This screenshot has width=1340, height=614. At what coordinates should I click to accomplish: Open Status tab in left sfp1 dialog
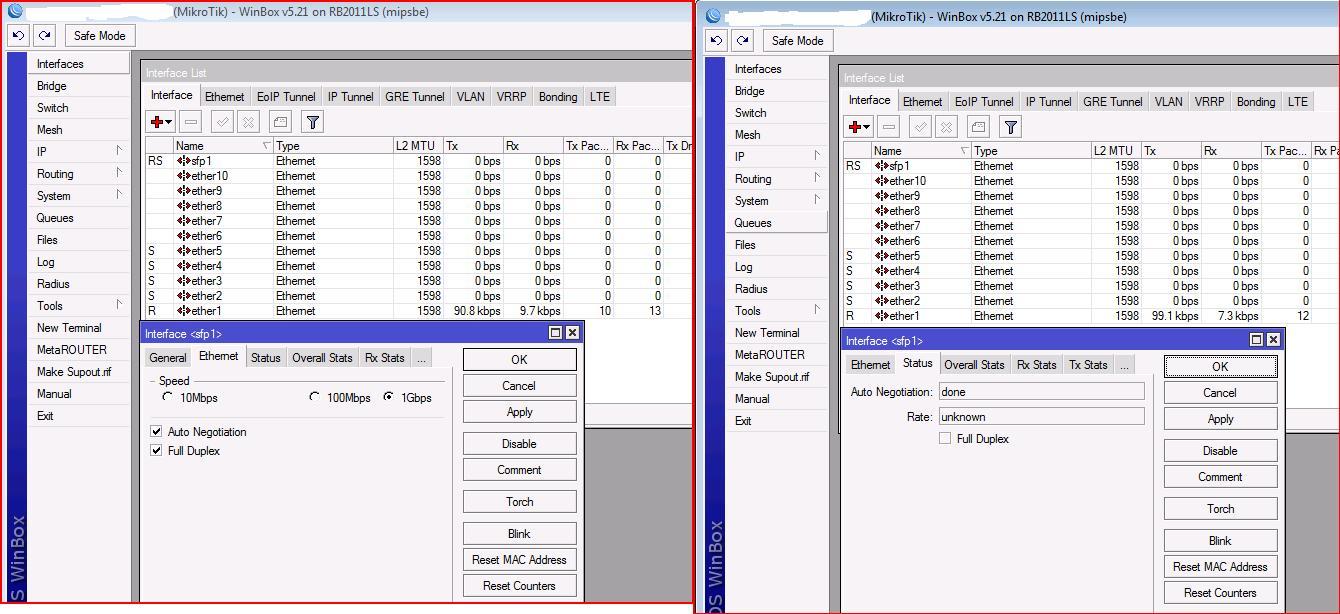pyautogui.click(x=266, y=357)
